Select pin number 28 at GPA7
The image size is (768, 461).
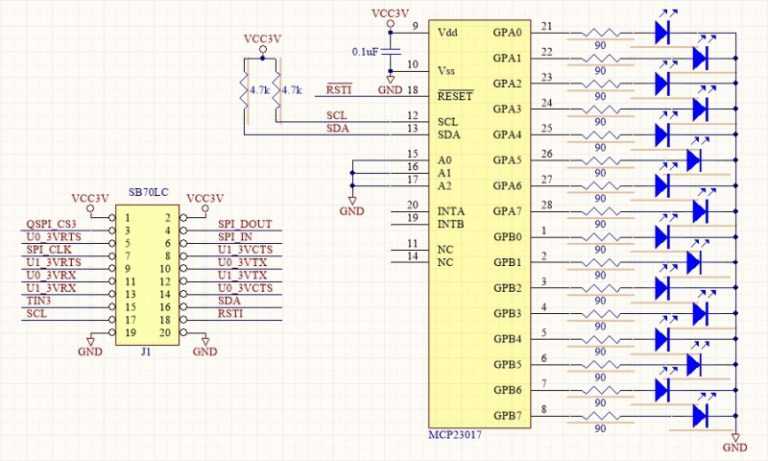coord(547,205)
